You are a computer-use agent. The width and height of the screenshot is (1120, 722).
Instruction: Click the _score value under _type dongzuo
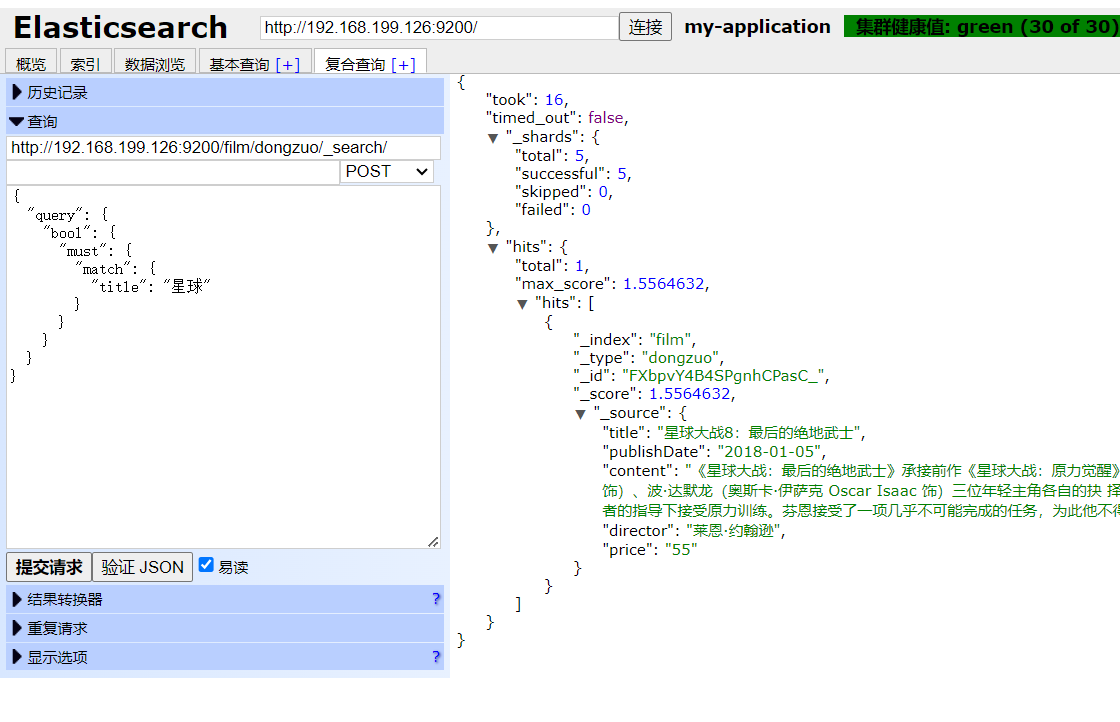tap(689, 394)
